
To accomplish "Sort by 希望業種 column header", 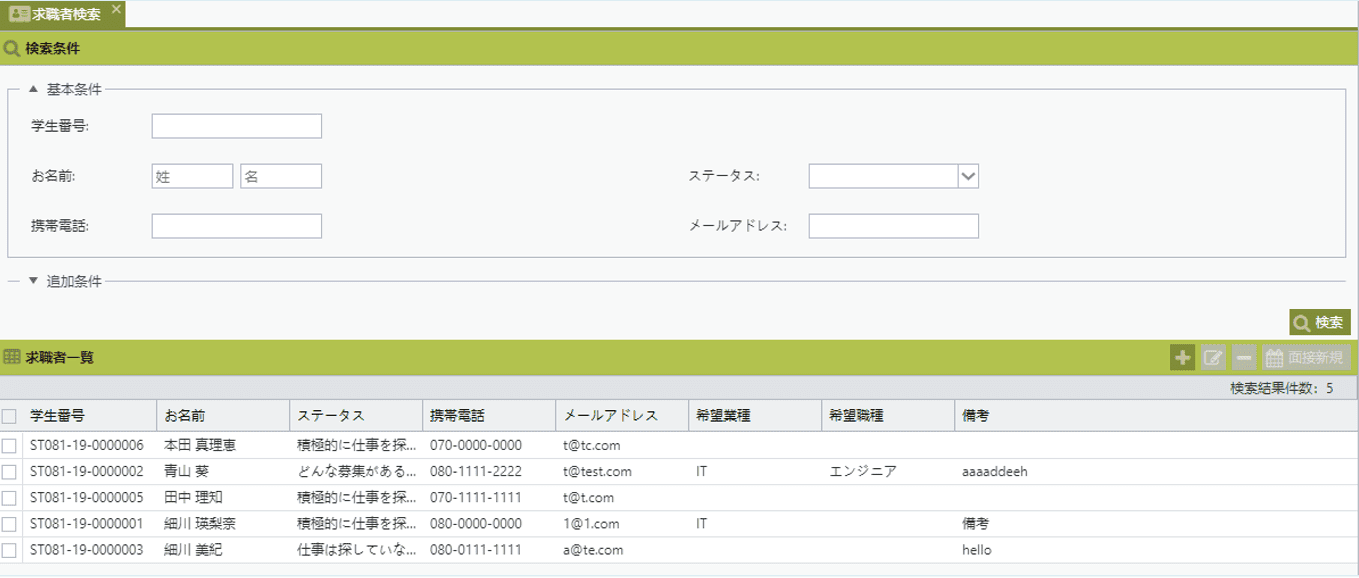I will click(755, 416).
